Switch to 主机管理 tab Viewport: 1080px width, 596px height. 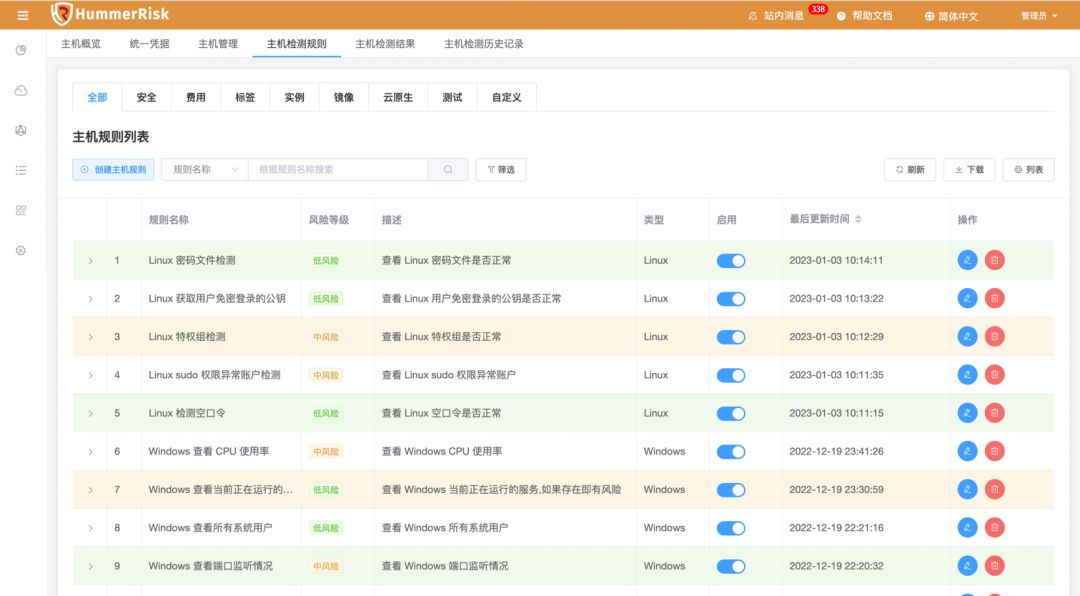(x=218, y=43)
